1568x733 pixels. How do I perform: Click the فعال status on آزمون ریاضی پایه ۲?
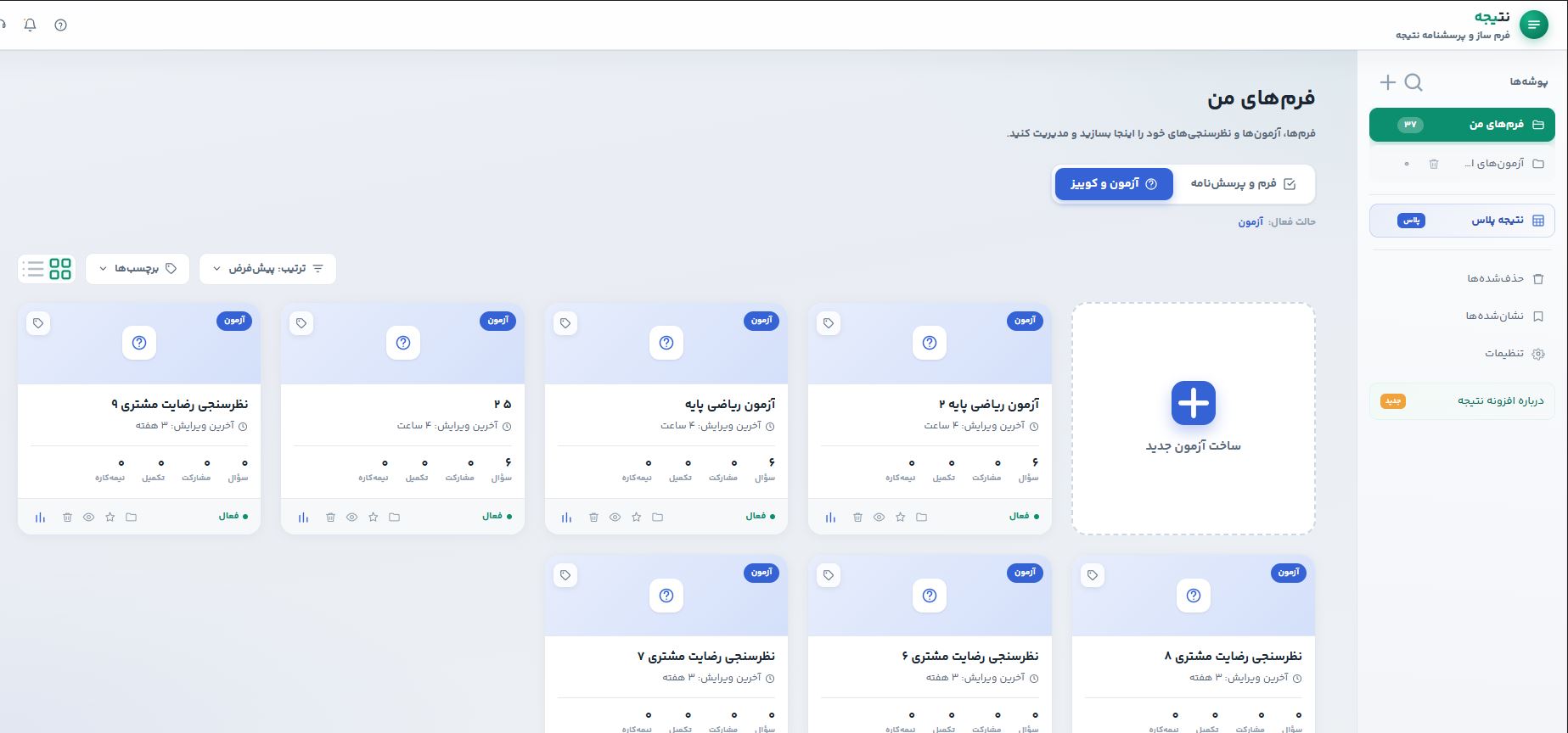(x=1024, y=517)
